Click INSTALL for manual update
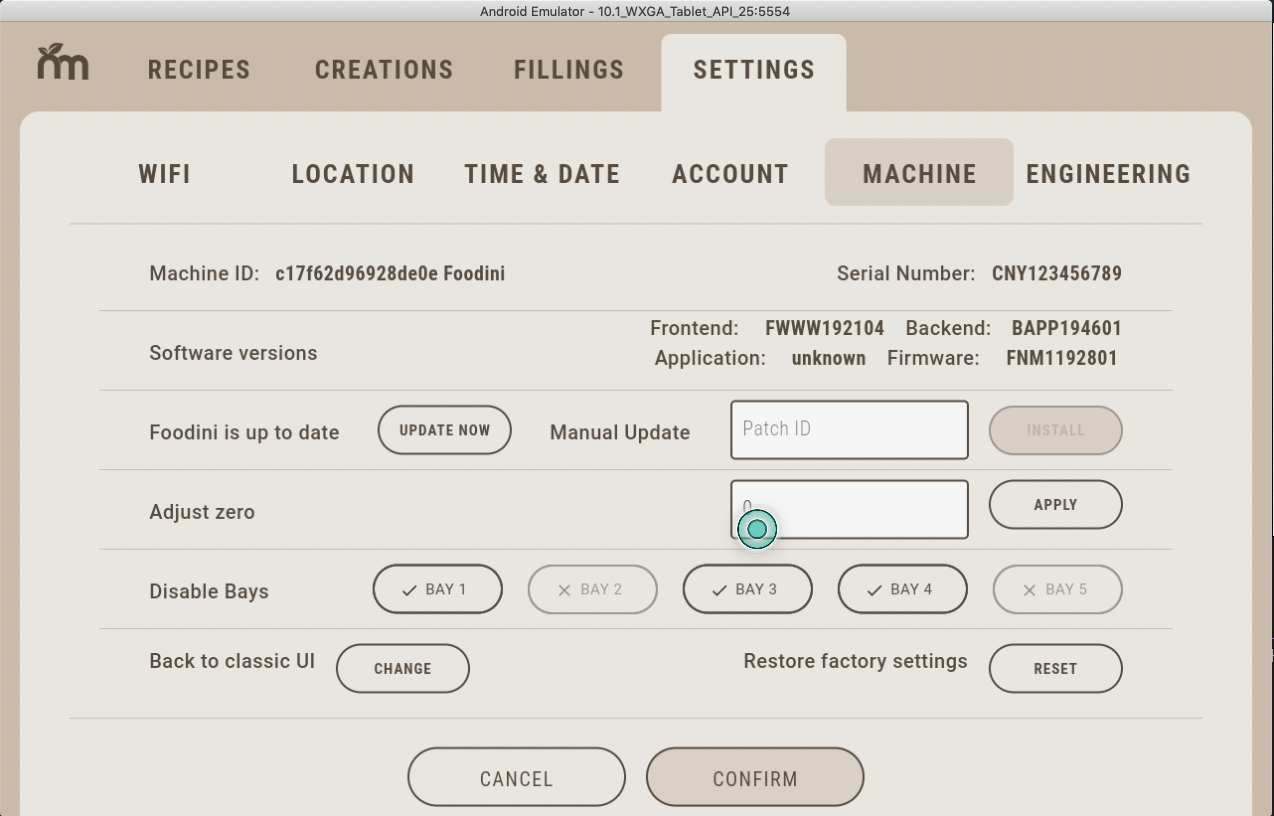 [1056, 430]
